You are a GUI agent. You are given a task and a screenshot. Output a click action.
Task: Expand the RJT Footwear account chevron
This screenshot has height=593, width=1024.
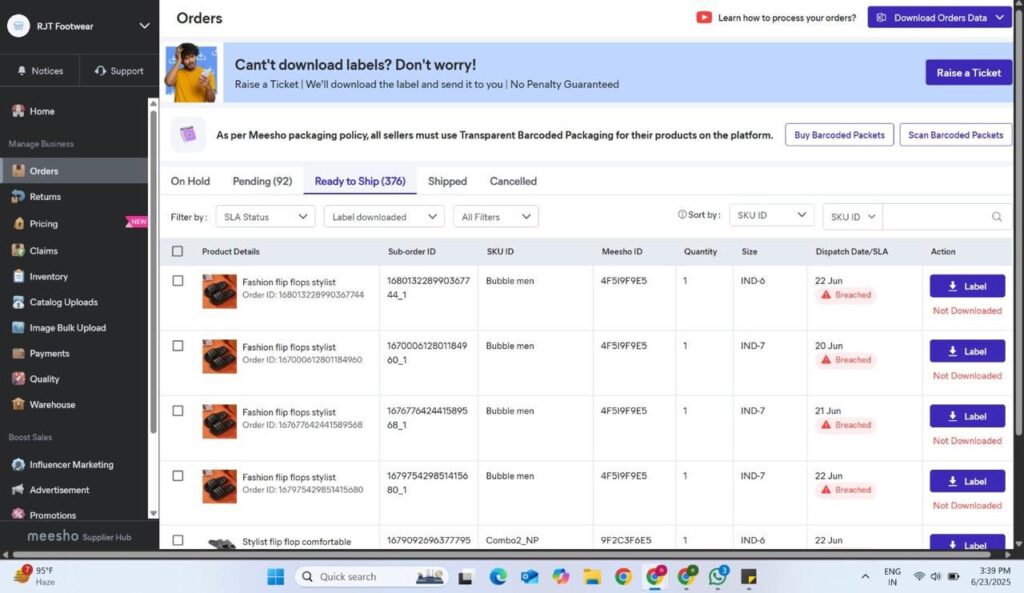point(144,26)
